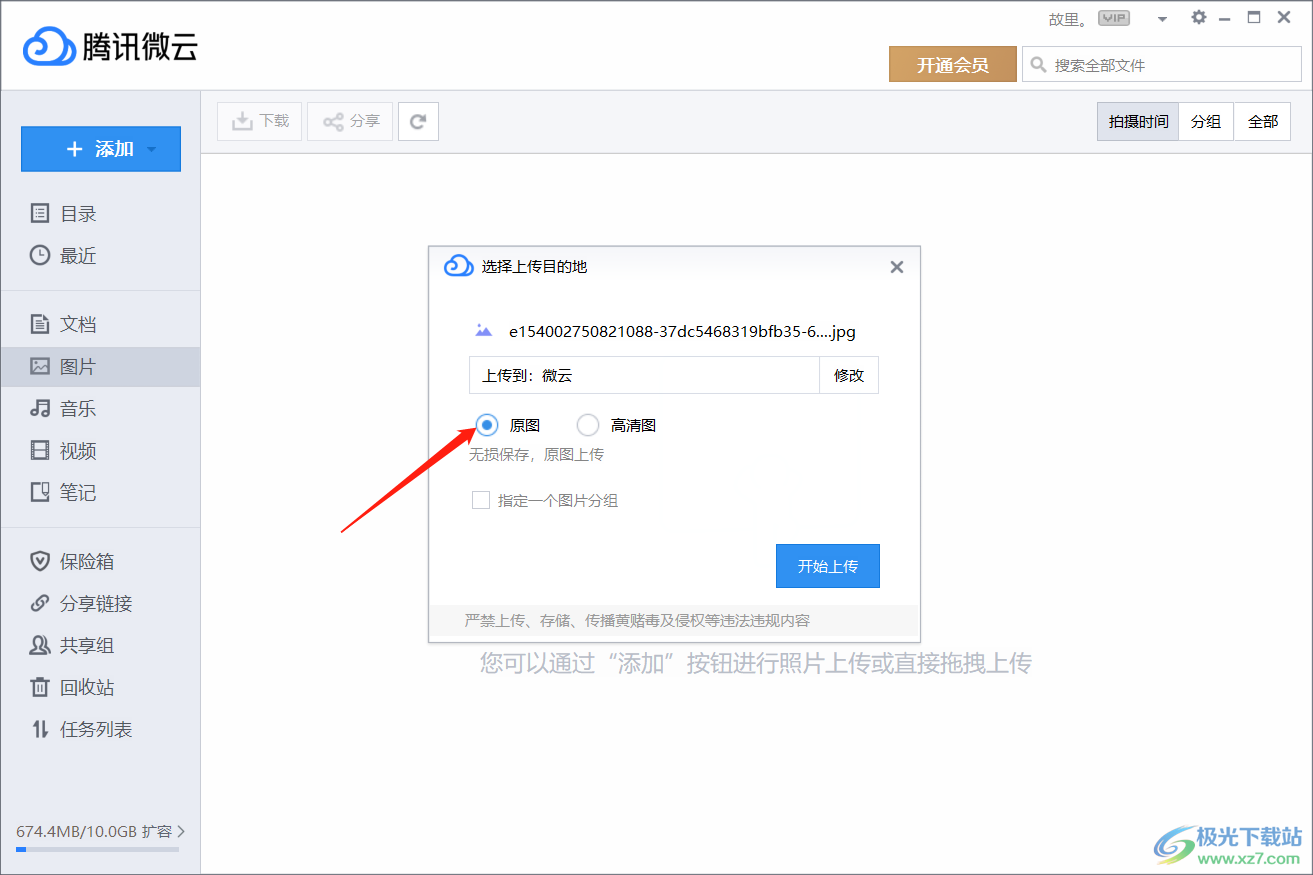Click the storage usage progress bar
1313x875 pixels.
click(x=97, y=849)
